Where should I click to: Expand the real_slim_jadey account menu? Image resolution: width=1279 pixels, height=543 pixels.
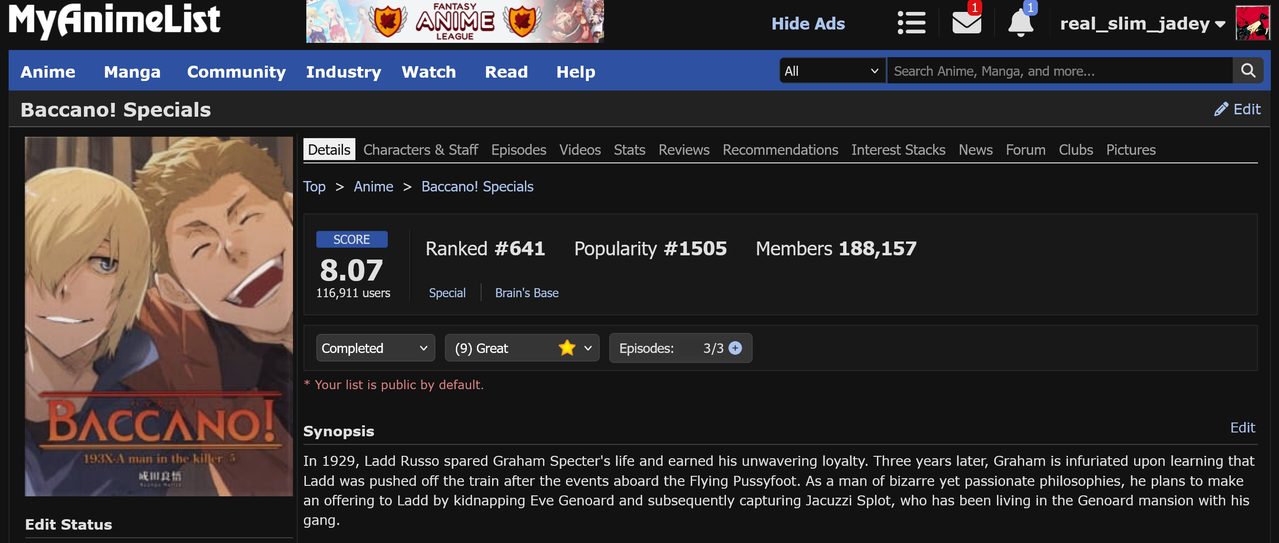tap(1143, 24)
